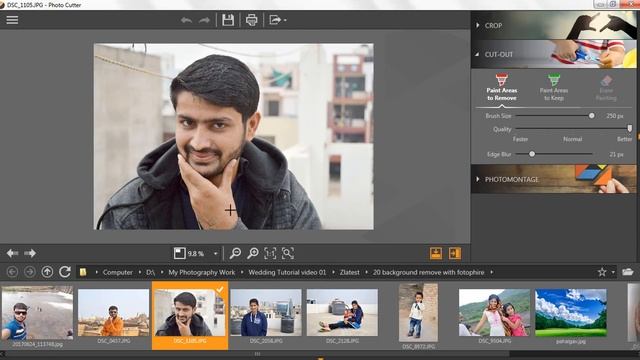Click D:\ in the path bar
The width and height of the screenshot is (640, 360).
click(x=151, y=272)
